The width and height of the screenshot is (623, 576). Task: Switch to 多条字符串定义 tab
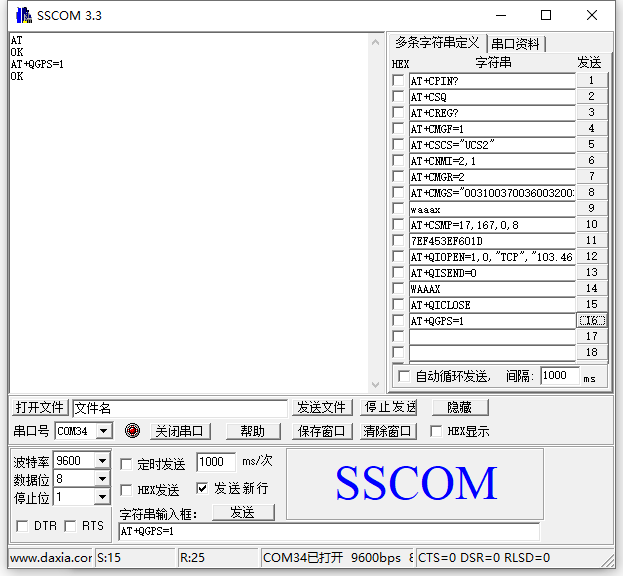point(437,43)
